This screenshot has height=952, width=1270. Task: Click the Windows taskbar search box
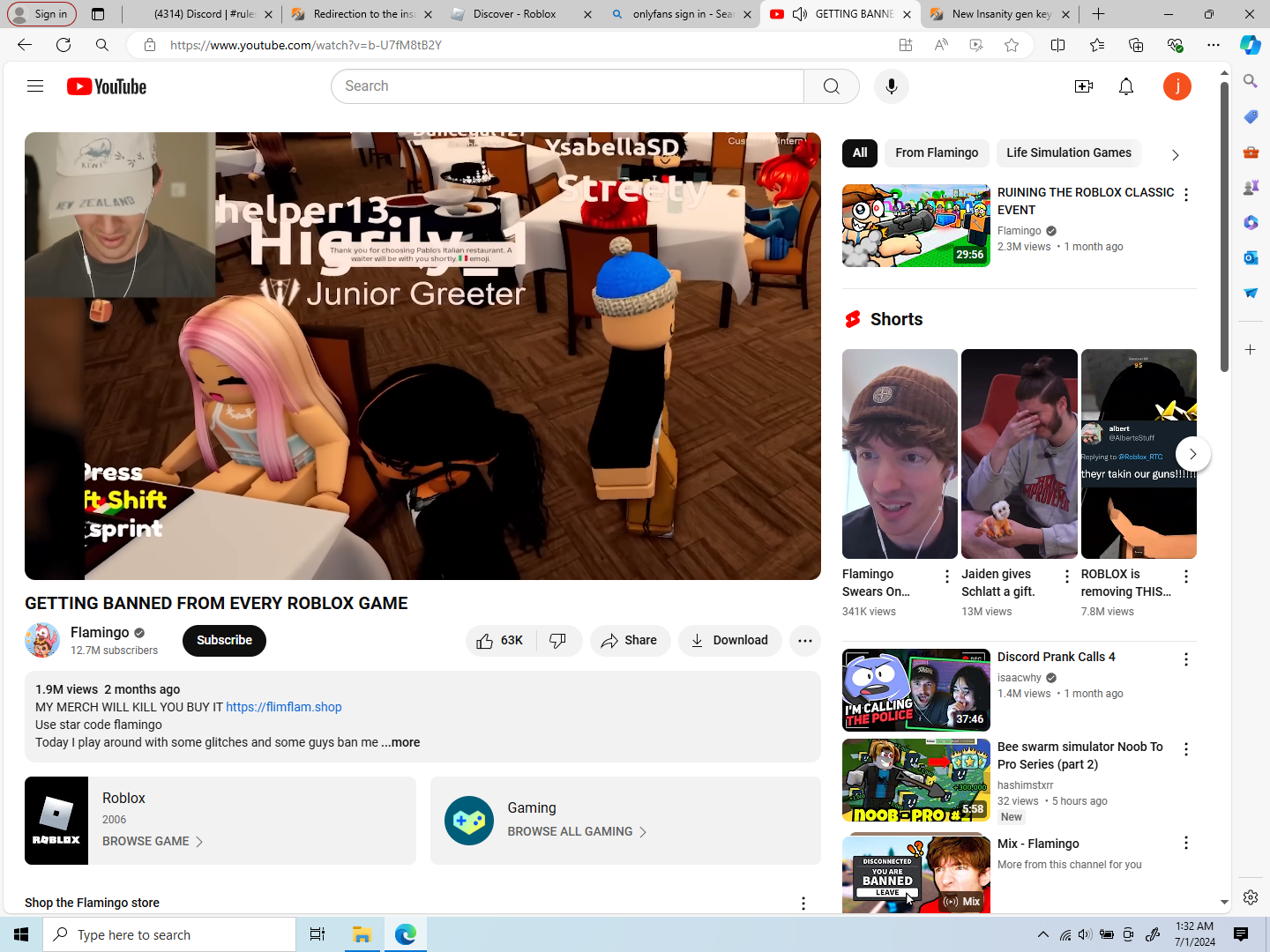point(169,934)
